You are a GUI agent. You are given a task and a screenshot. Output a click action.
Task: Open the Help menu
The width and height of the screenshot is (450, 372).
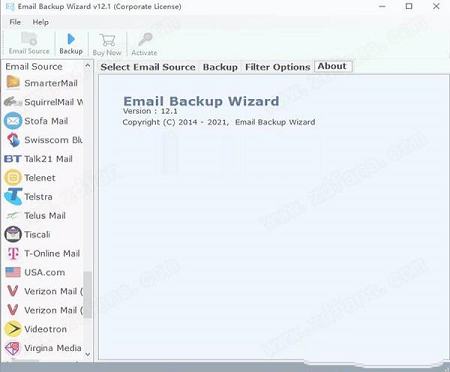(x=40, y=22)
